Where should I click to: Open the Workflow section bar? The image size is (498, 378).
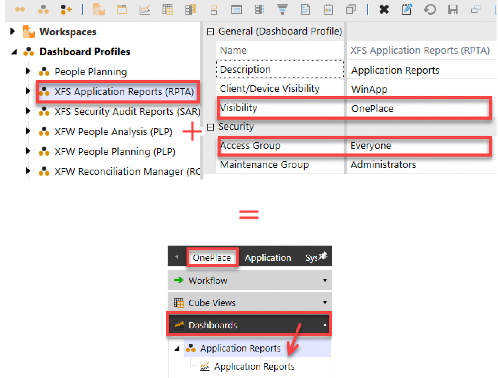tap(250, 280)
